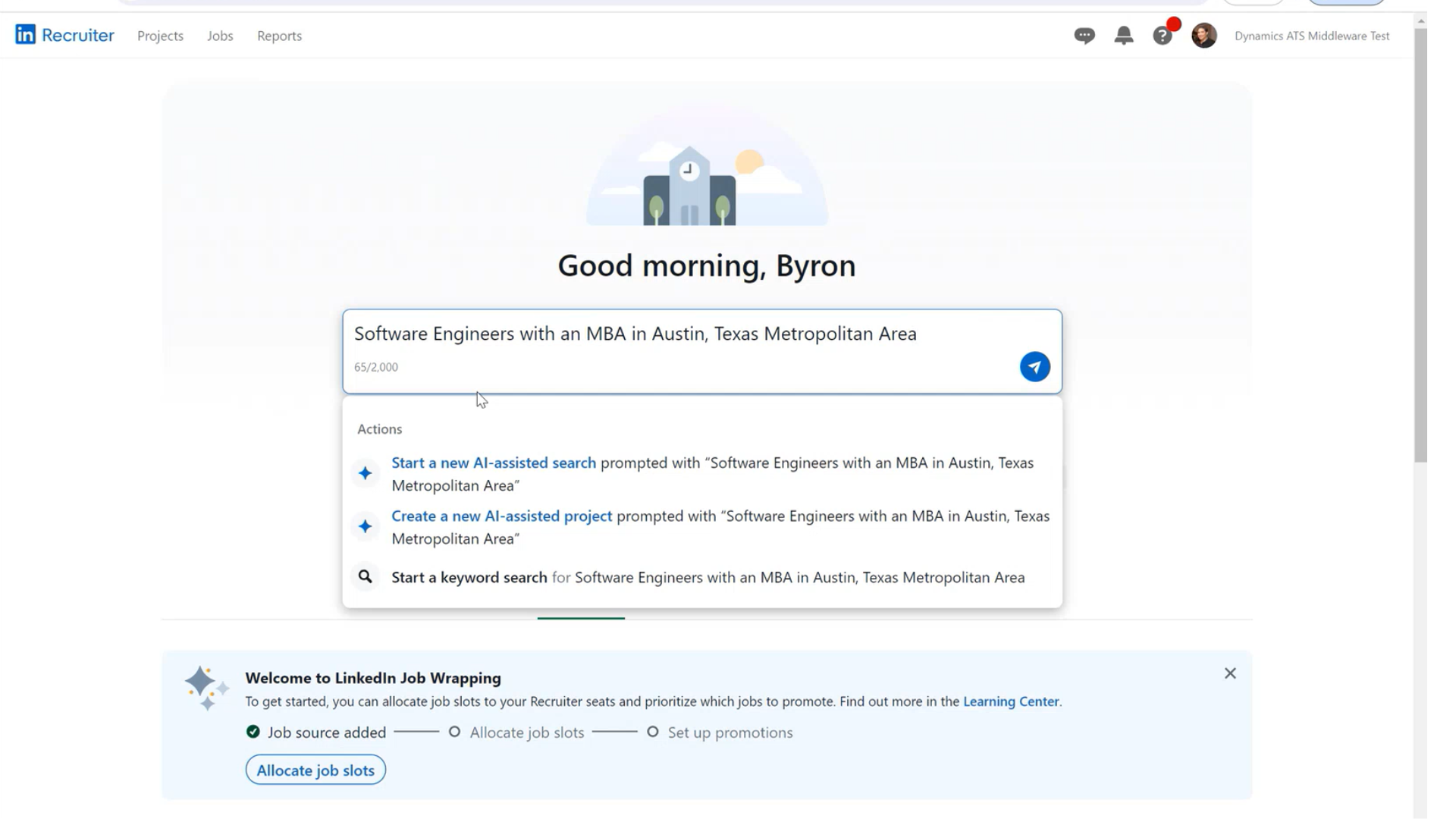Click the Actions section label
The height and width of the screenshot is (819, 1456).
pos(379,429)
